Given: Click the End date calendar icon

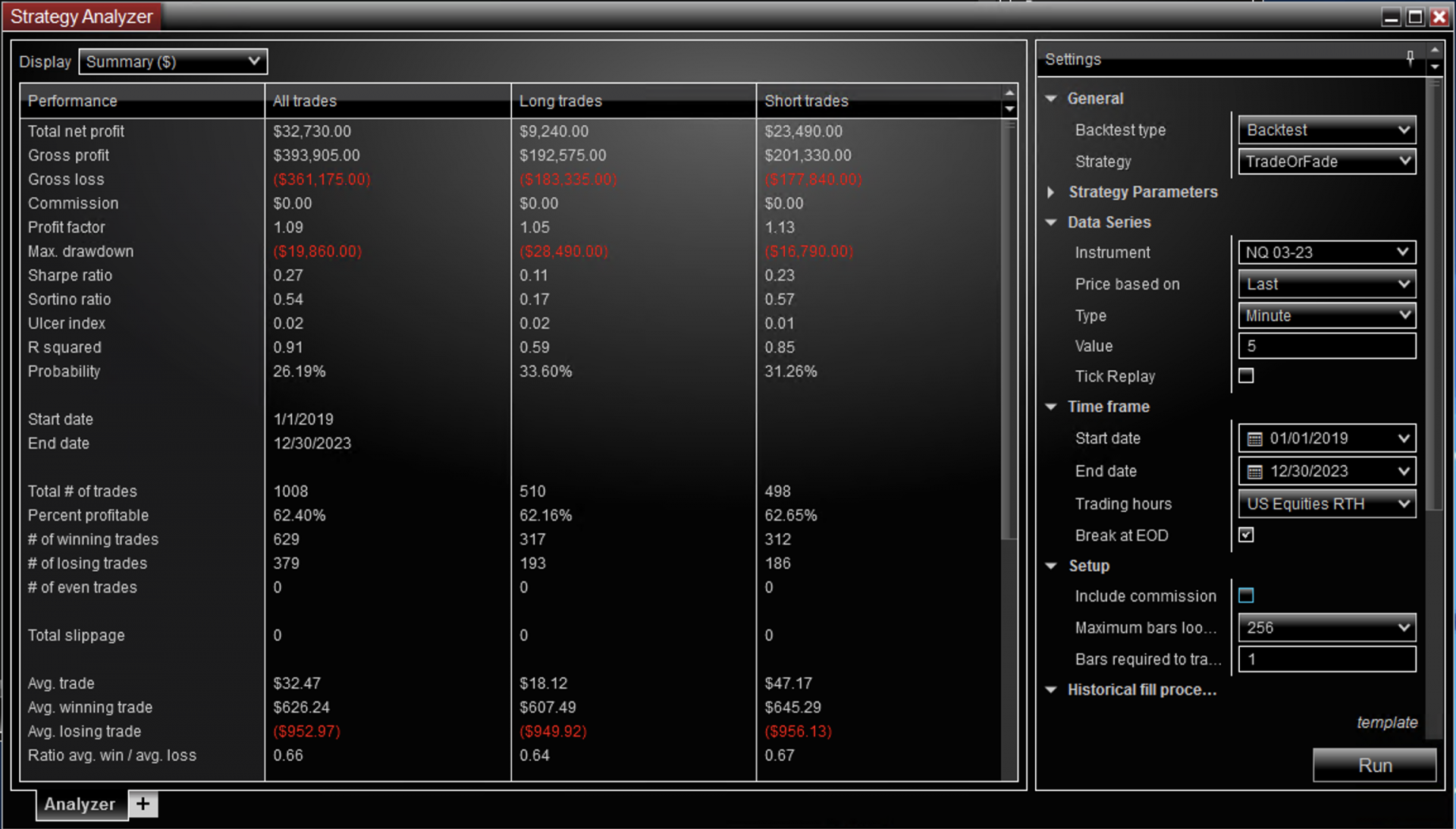Looking at the screenshot, I should [1255, 472].
